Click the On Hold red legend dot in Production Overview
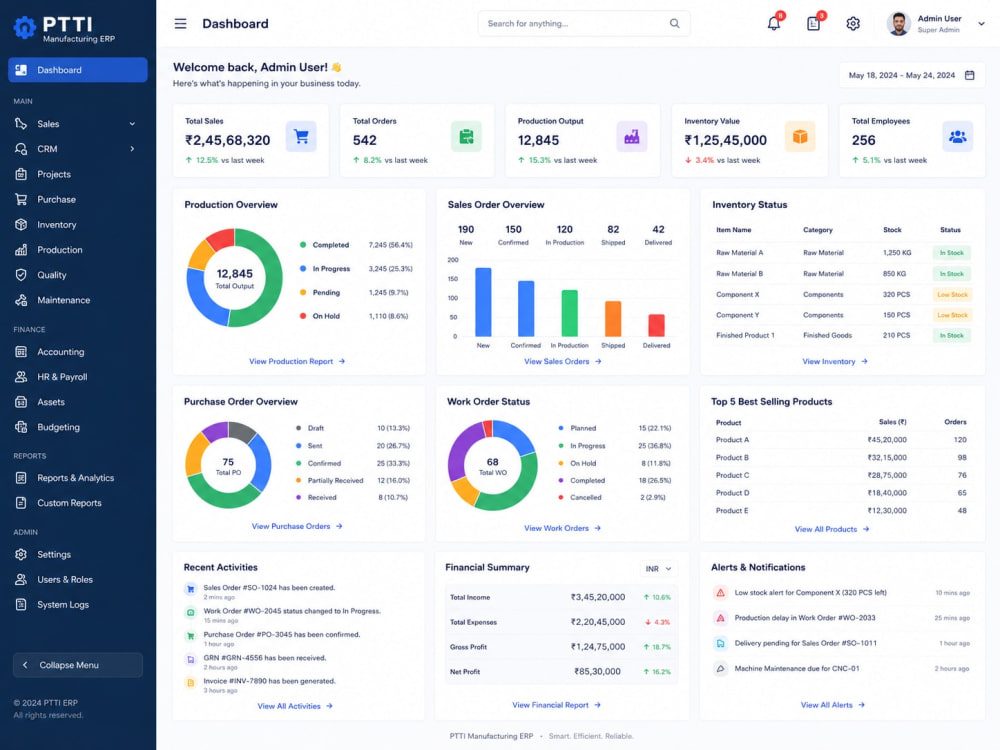1000x750 pixels. tap(302, 316)
